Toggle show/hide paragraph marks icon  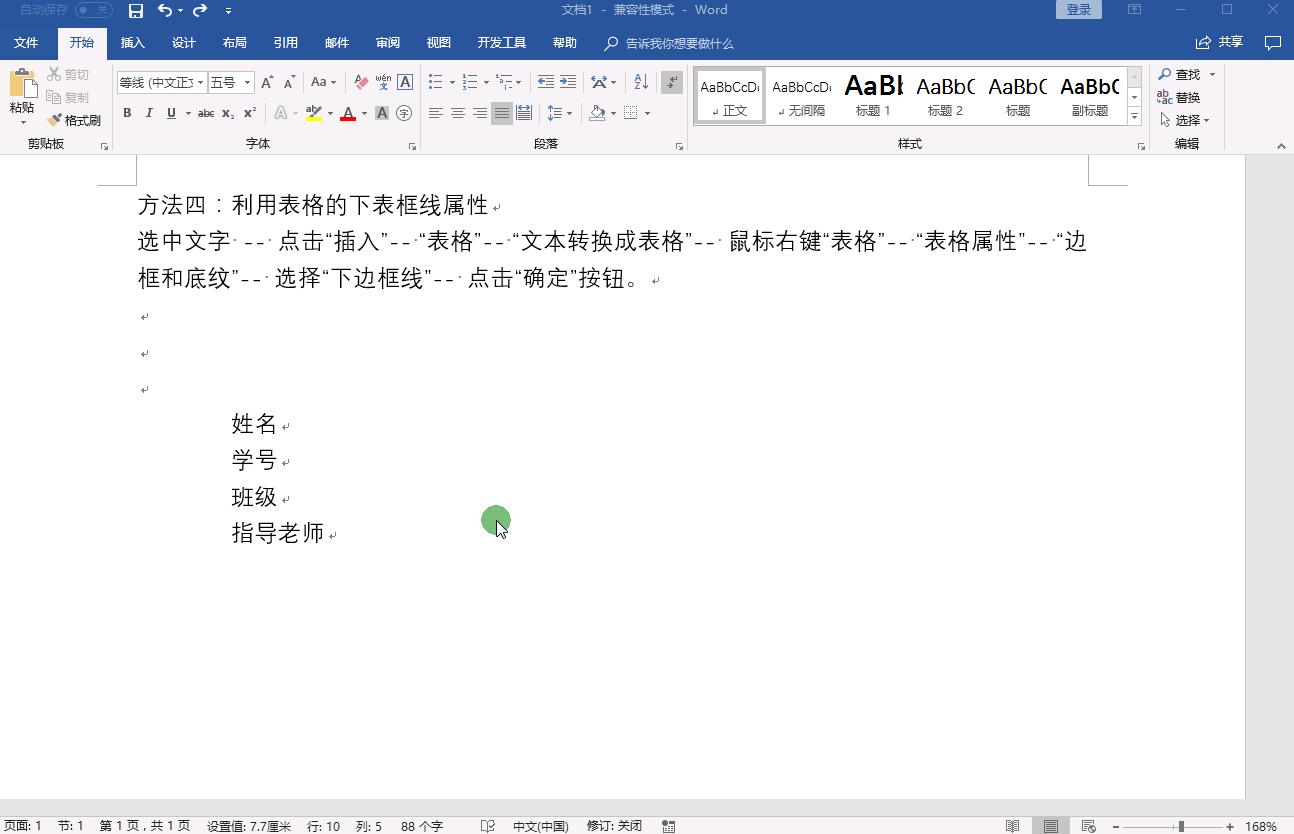[670, 82]
